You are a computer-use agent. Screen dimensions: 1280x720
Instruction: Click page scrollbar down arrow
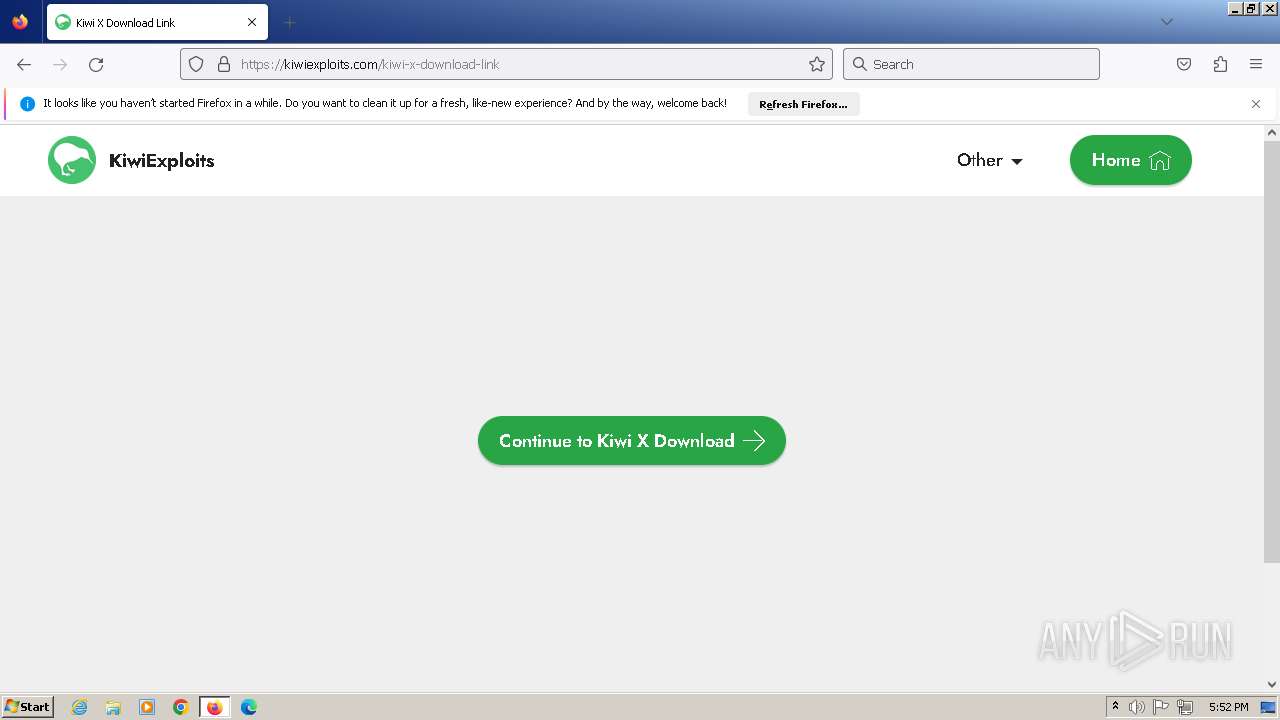1272,685
